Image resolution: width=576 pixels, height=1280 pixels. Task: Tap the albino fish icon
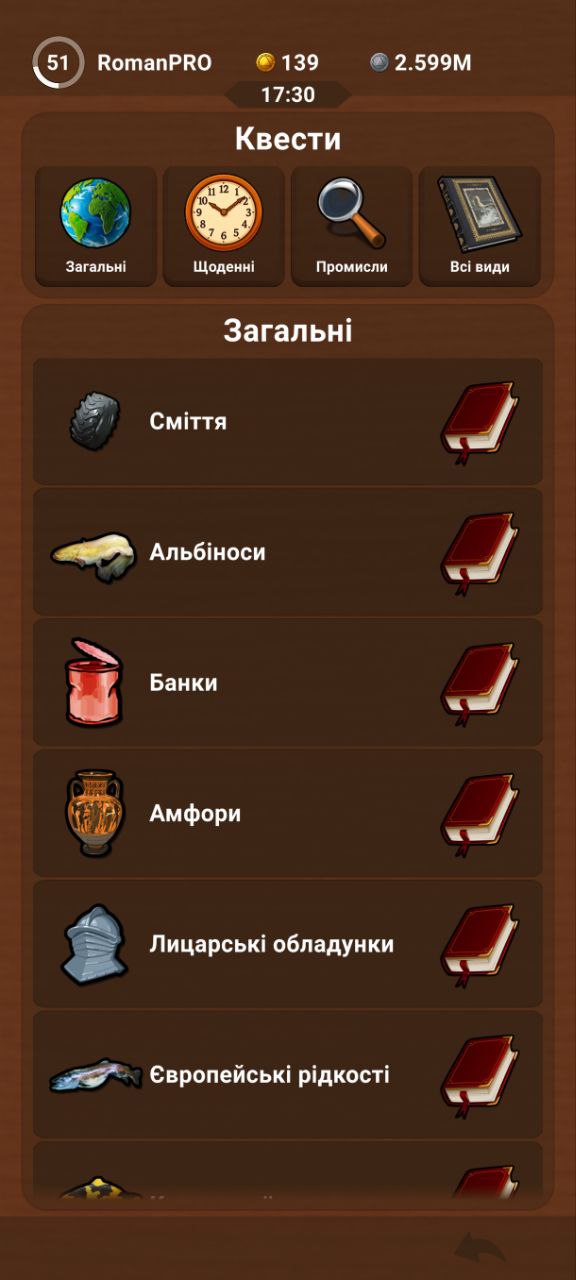(x=94, y=554)
